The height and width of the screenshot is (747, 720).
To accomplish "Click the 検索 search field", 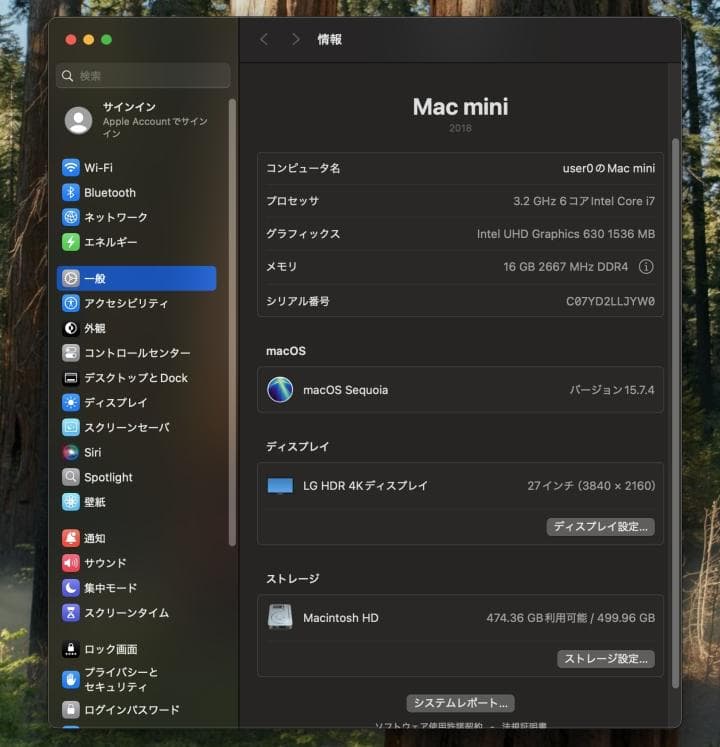I will (x=143, y=76).
